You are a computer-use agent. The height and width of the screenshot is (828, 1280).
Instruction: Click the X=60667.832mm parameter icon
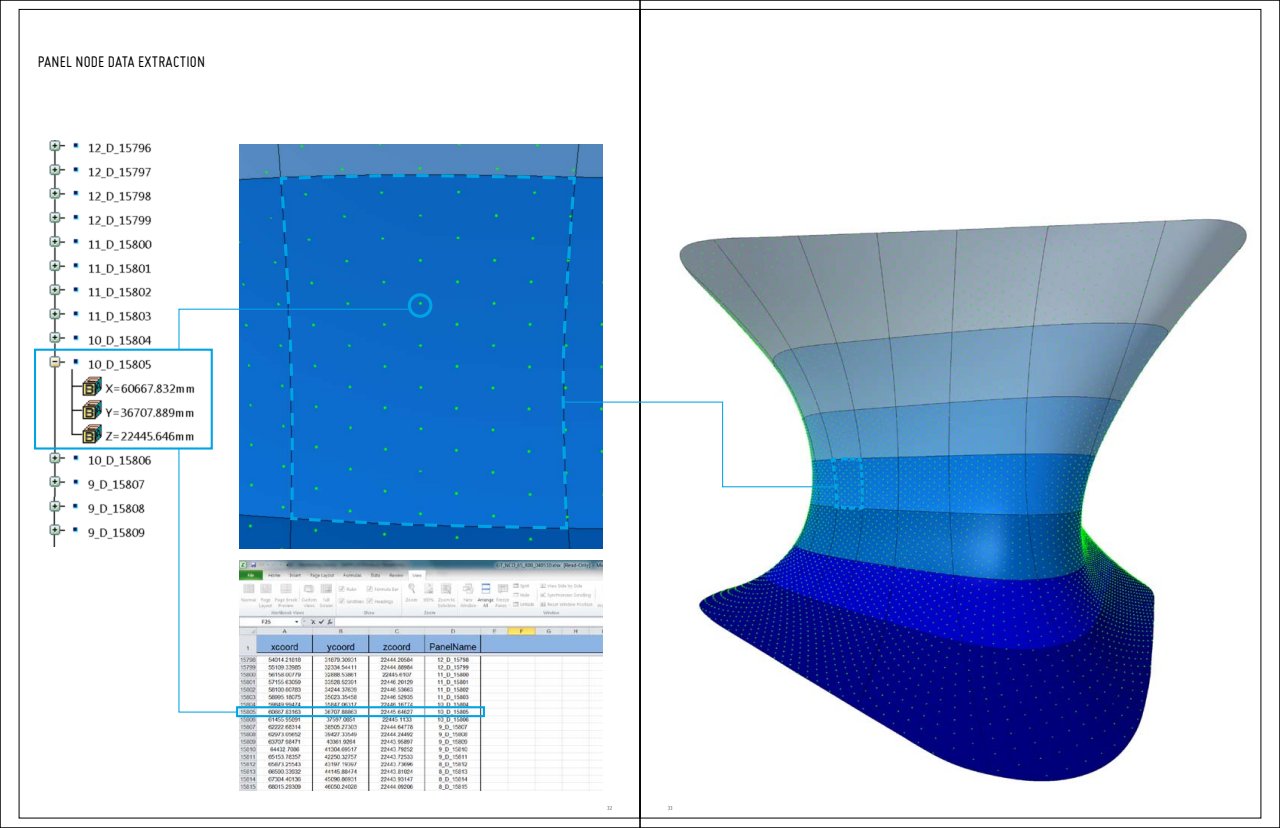91,388
